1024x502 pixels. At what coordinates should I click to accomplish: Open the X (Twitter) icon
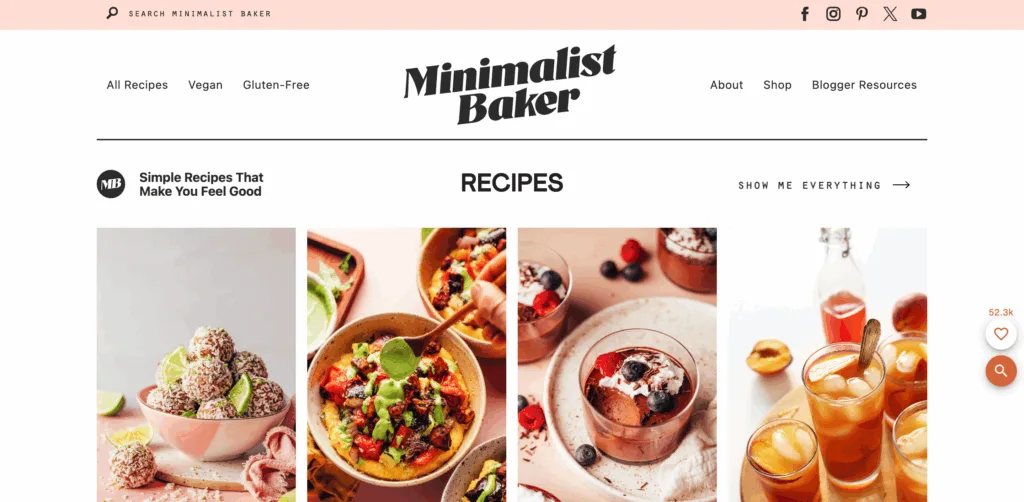point(890,14)
